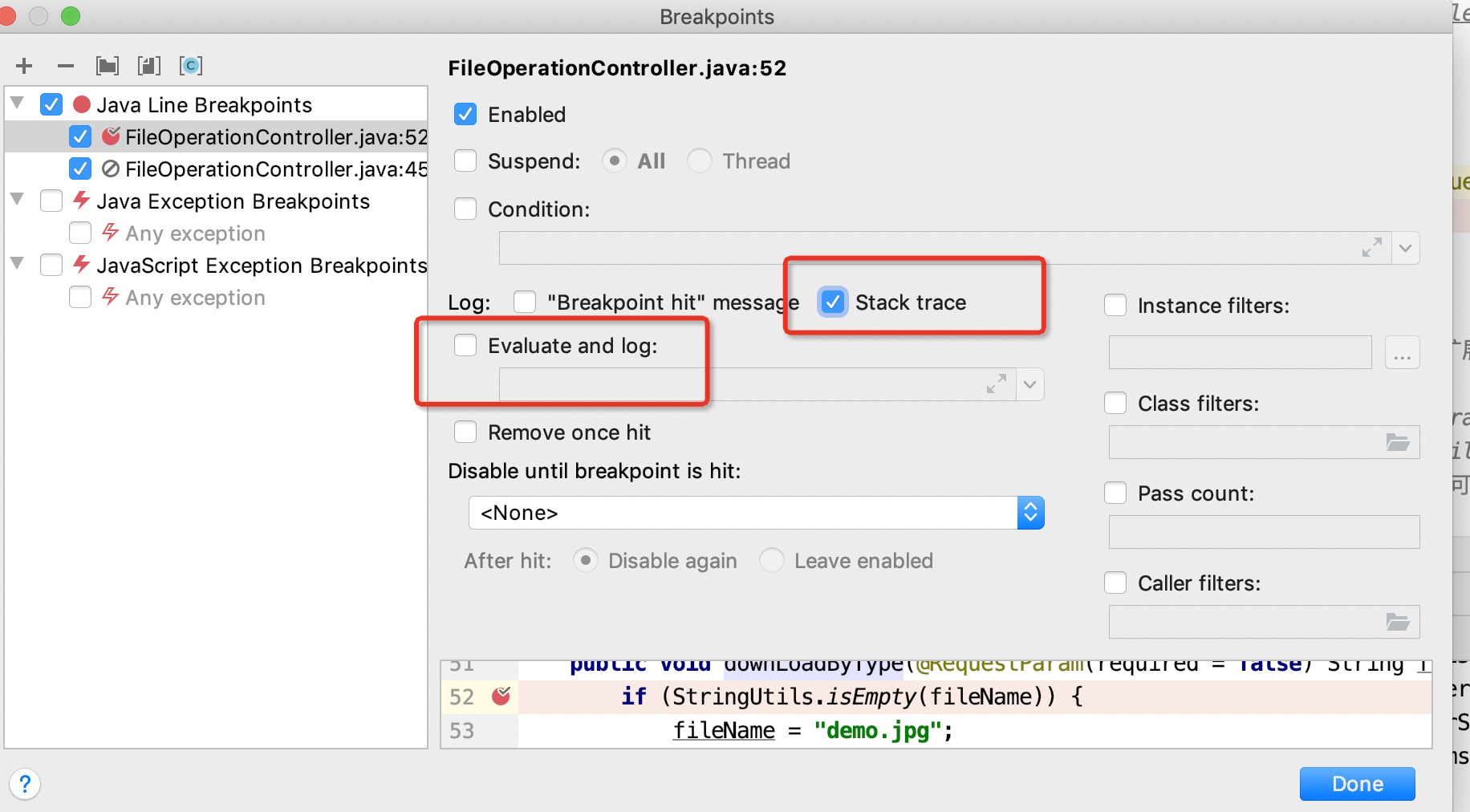
Task: Uncheck the Stack trace checkbox
Action: pos(833,302)
